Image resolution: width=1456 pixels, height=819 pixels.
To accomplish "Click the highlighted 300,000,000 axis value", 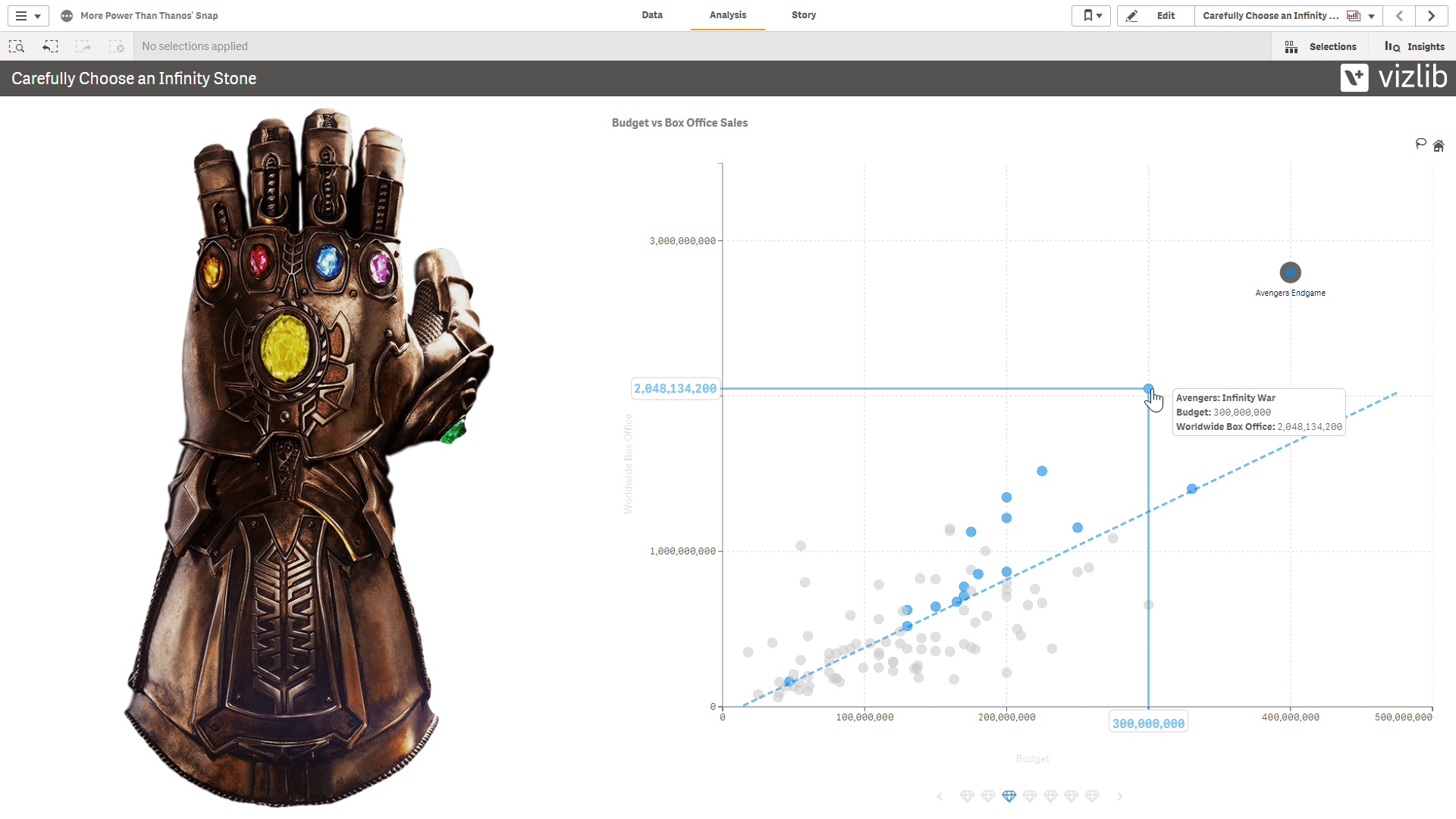I will click(1148, 723).
